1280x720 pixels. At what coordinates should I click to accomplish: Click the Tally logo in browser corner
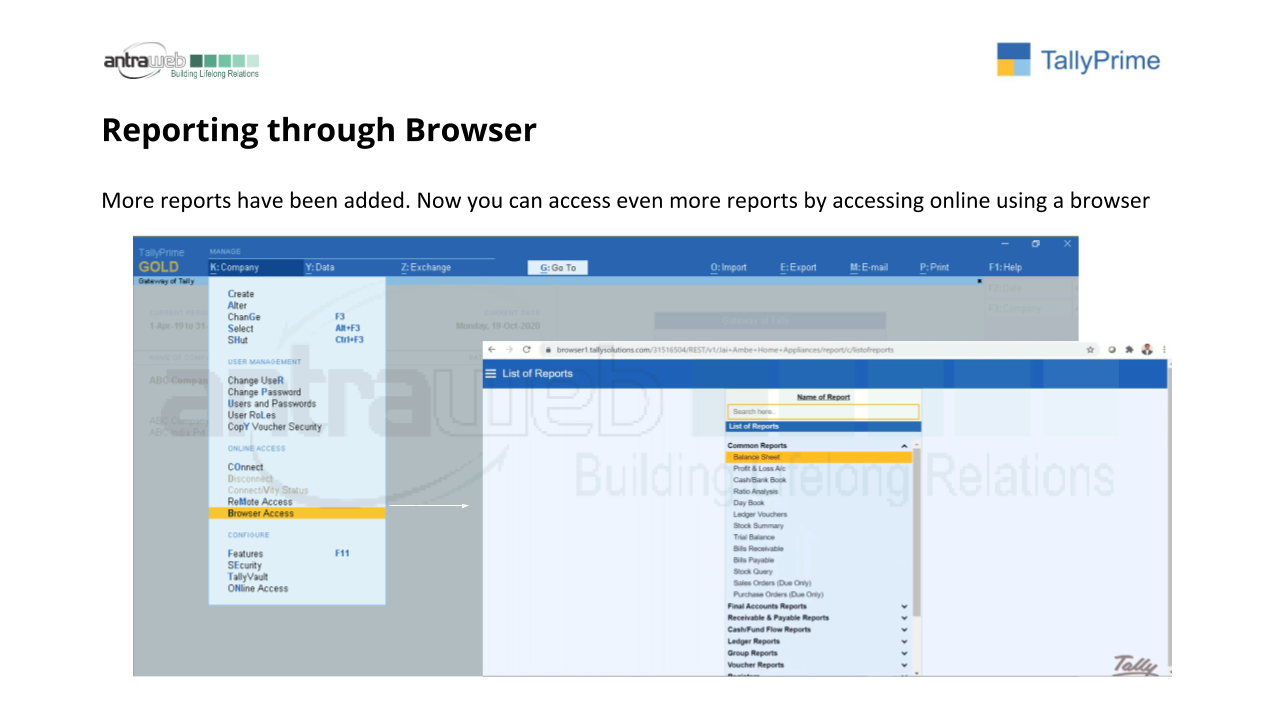click(x=1135, y=664)
